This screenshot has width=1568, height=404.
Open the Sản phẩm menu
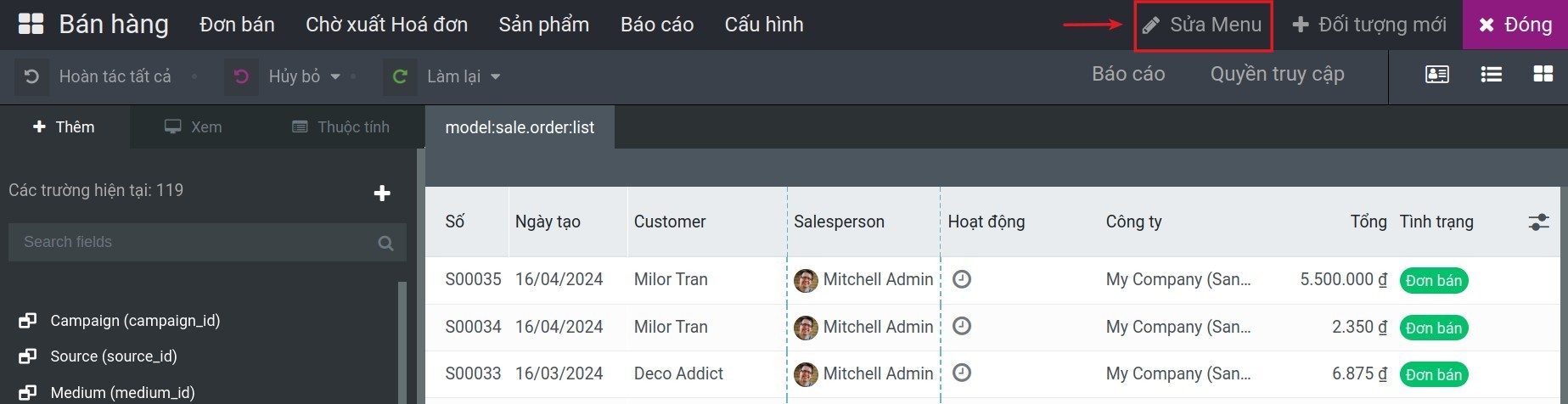(543, 25)
